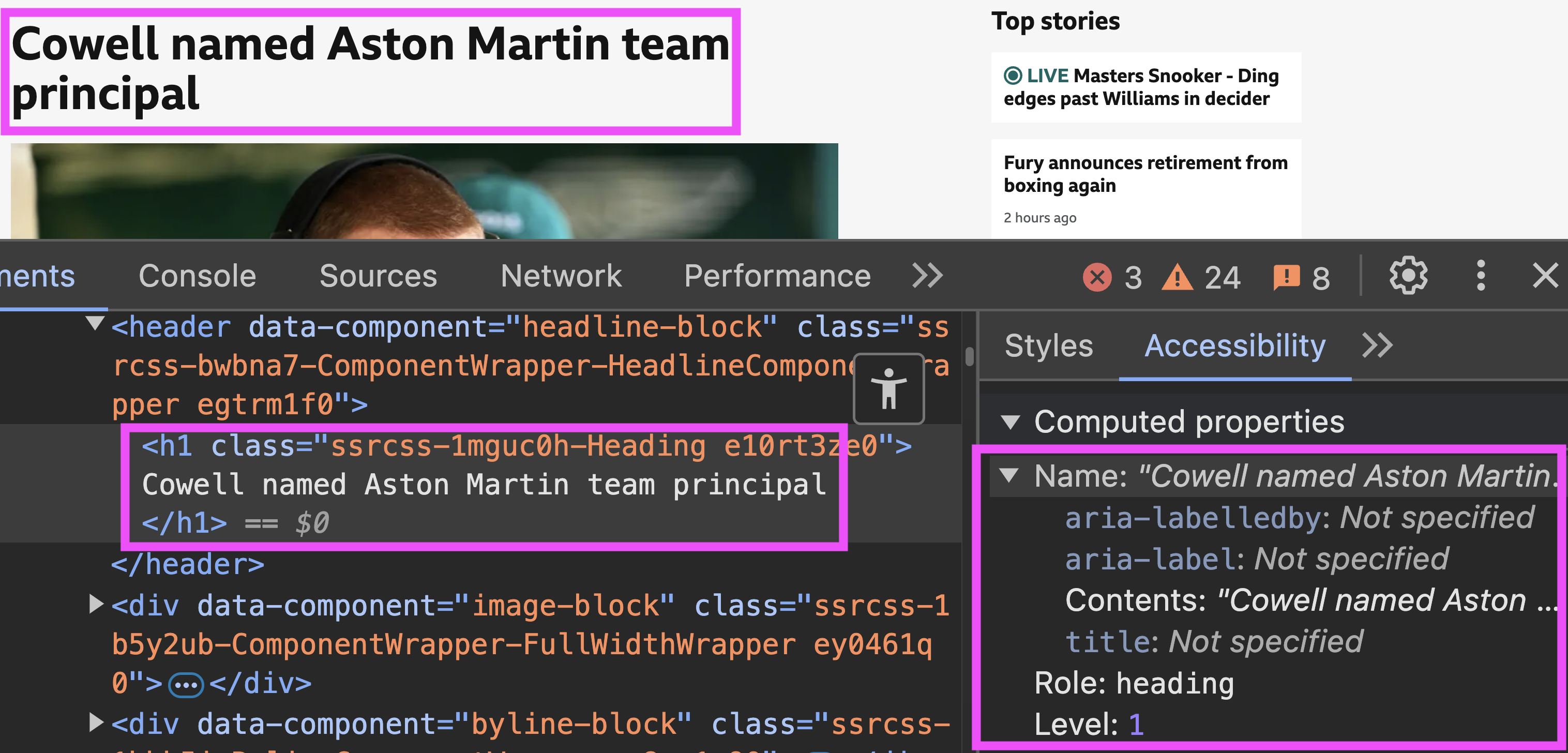Collapse the Computed properties section

coord(1010,420)
